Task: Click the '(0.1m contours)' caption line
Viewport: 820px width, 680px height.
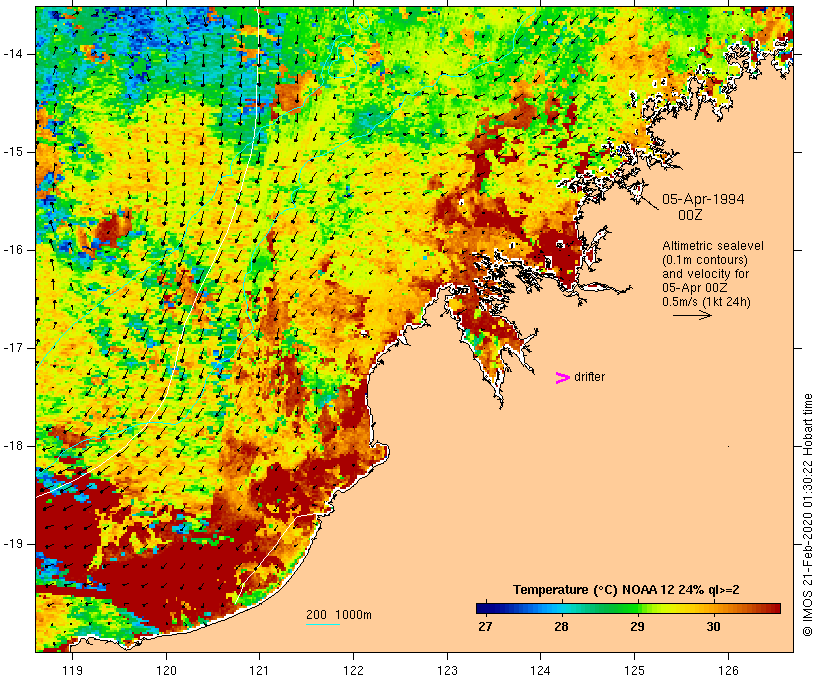Action: tap(704, 259)
